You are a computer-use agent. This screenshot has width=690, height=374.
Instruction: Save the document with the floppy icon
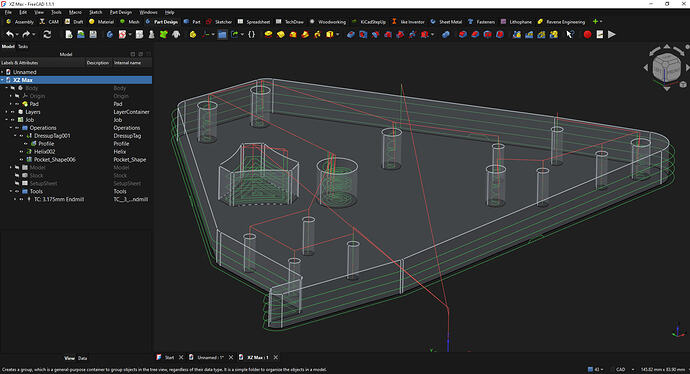point(93,34)
